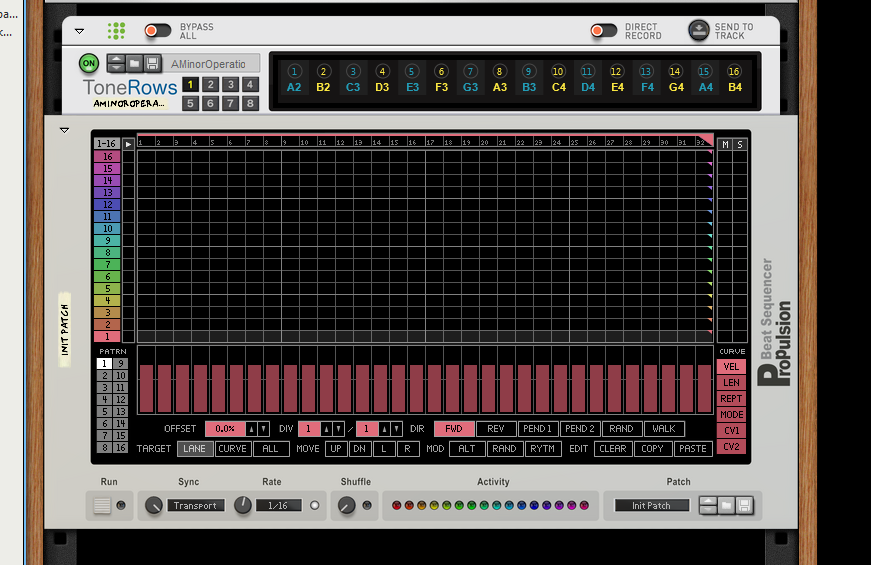The height and width of the screenshot is (565, 871).
Task: Select the CV2 curve tab
Action: 731,447
